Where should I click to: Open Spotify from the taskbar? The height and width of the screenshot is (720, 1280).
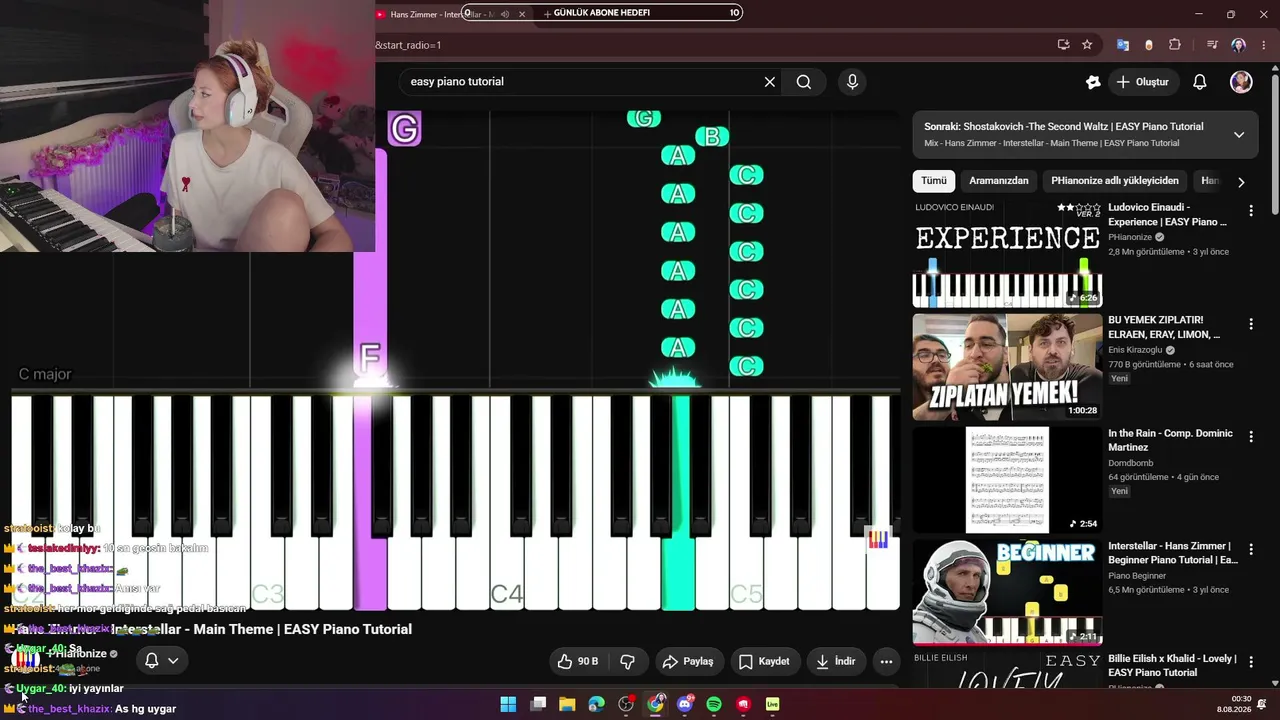[714, 704]
